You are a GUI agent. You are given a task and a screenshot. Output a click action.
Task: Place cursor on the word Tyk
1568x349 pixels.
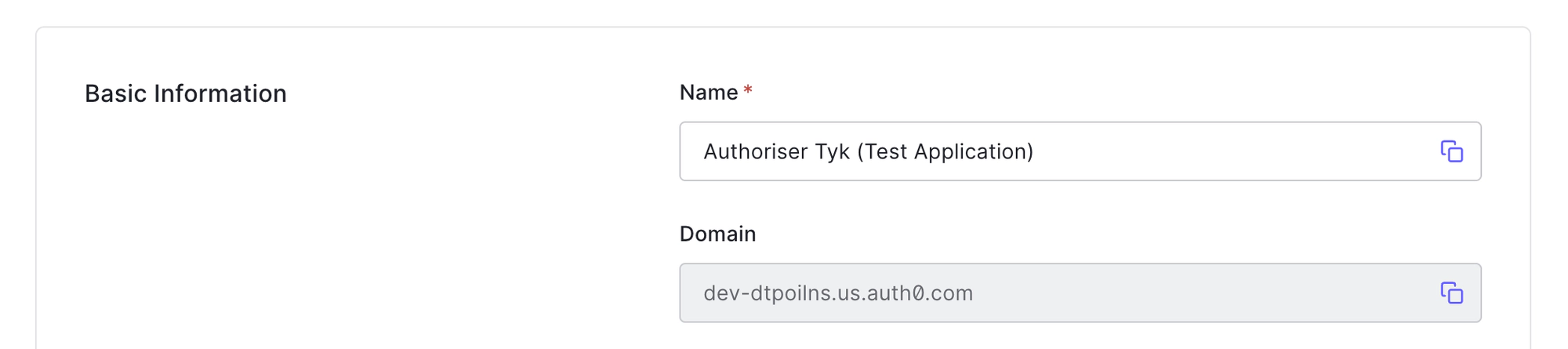pos(832,151)
